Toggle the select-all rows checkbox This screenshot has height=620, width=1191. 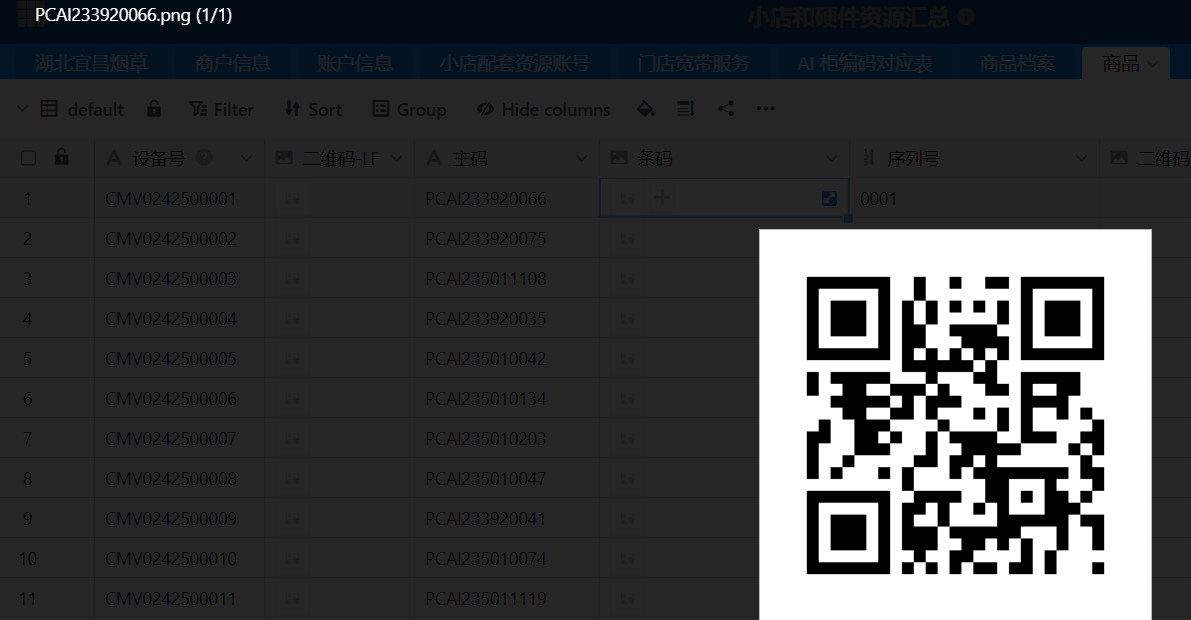(28, 158)
